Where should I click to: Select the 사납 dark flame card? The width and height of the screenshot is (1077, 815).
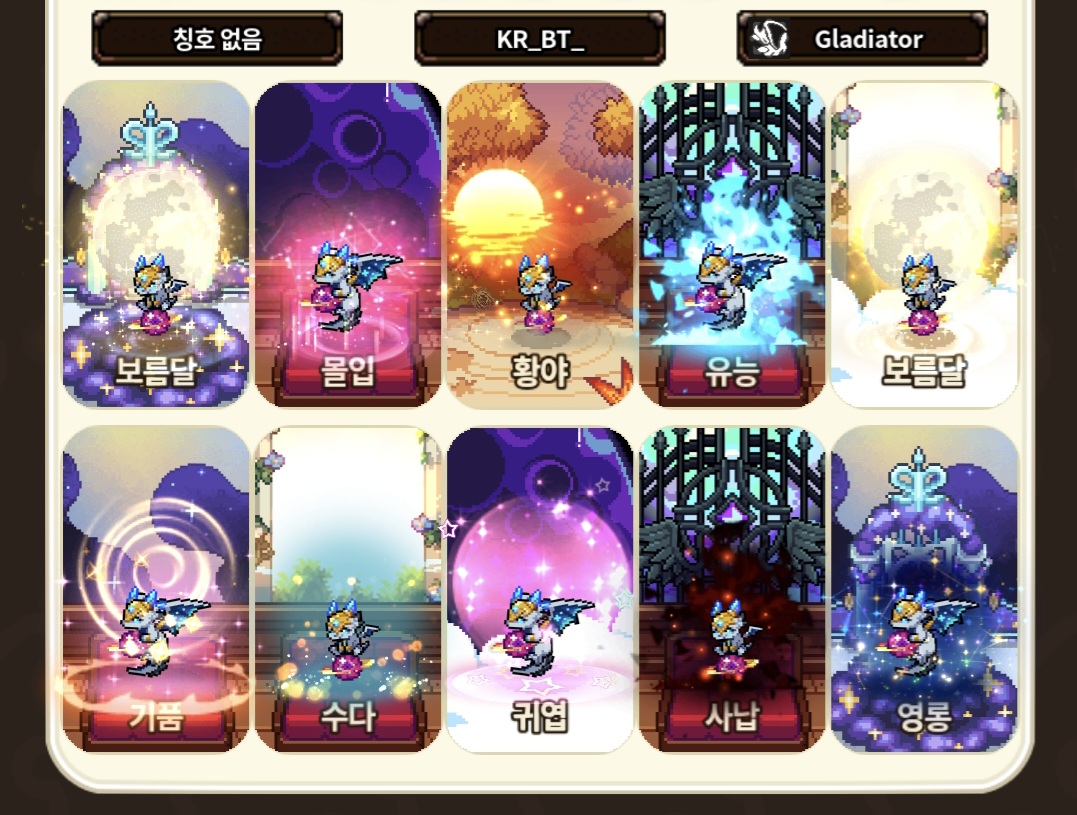pos(732,589)
